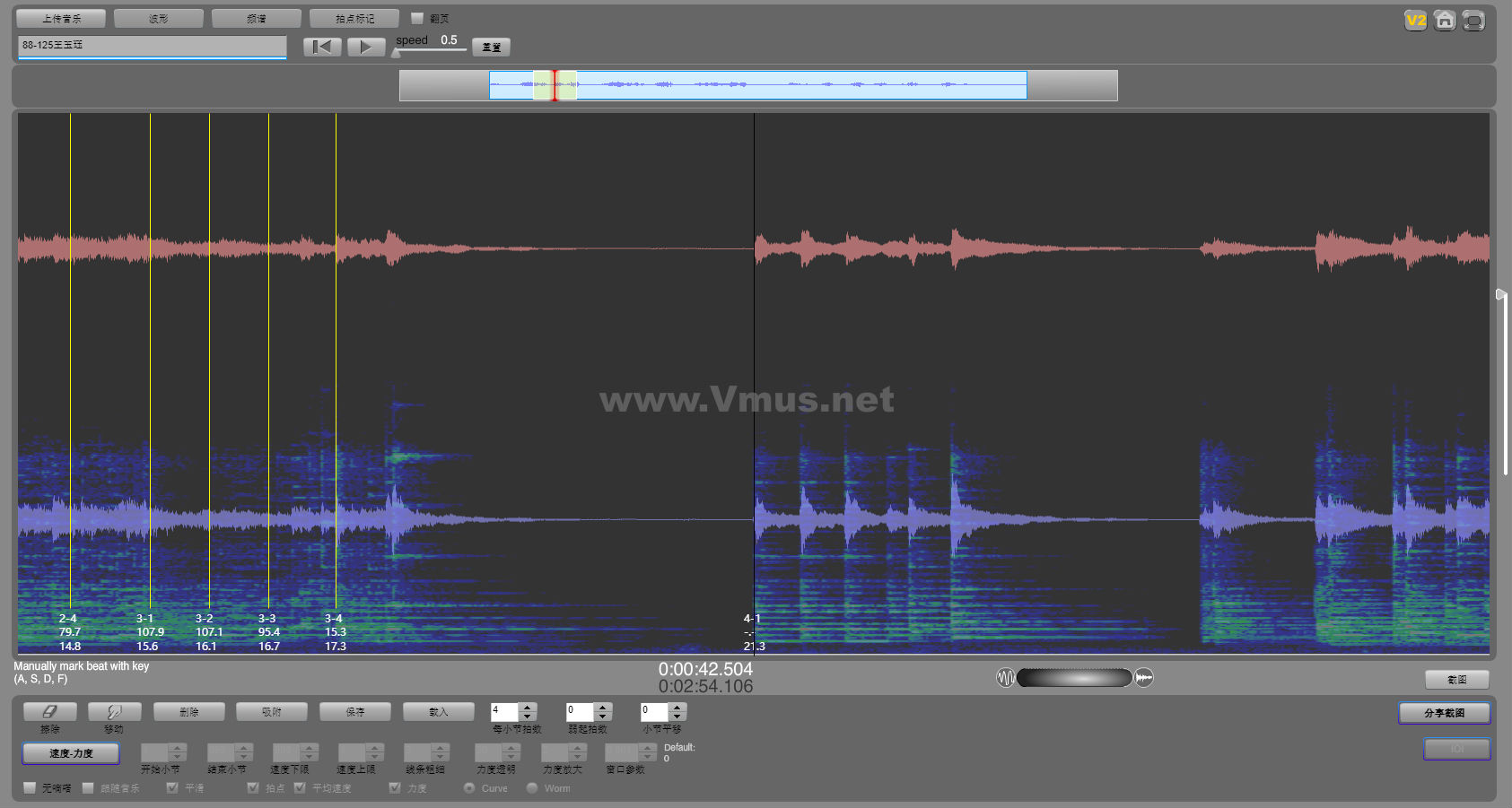Increase beats per bar (每小节拍数) stepper
Viewport: 1512px width, 808px height.
pyautogui.click(x=528, y=707)
